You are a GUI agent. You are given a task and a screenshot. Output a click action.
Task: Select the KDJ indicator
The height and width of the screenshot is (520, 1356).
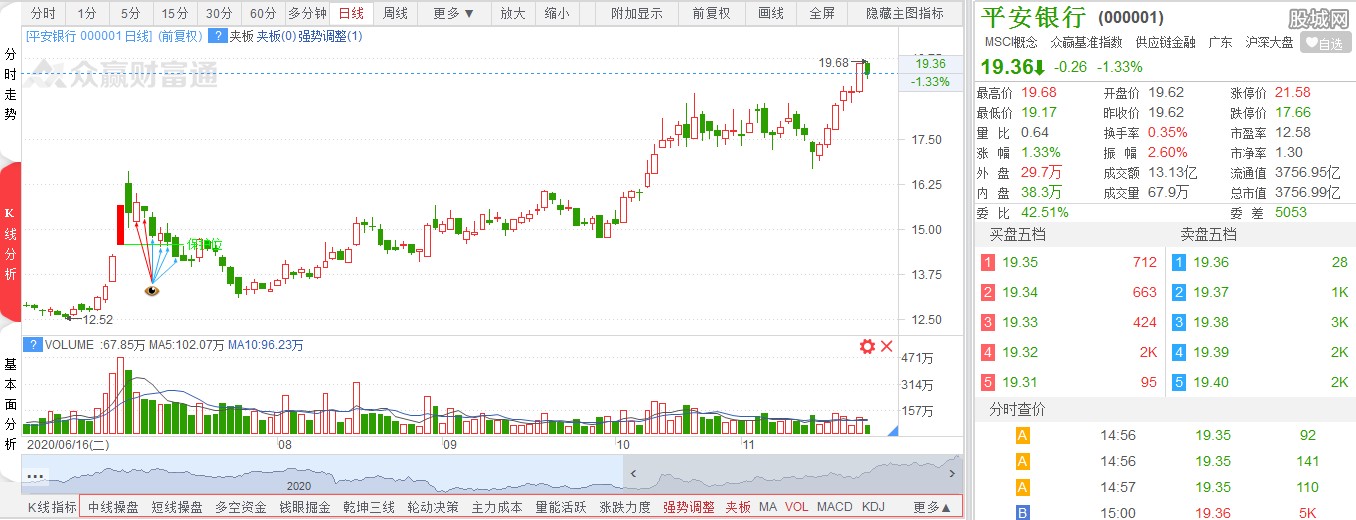point(873,507)
